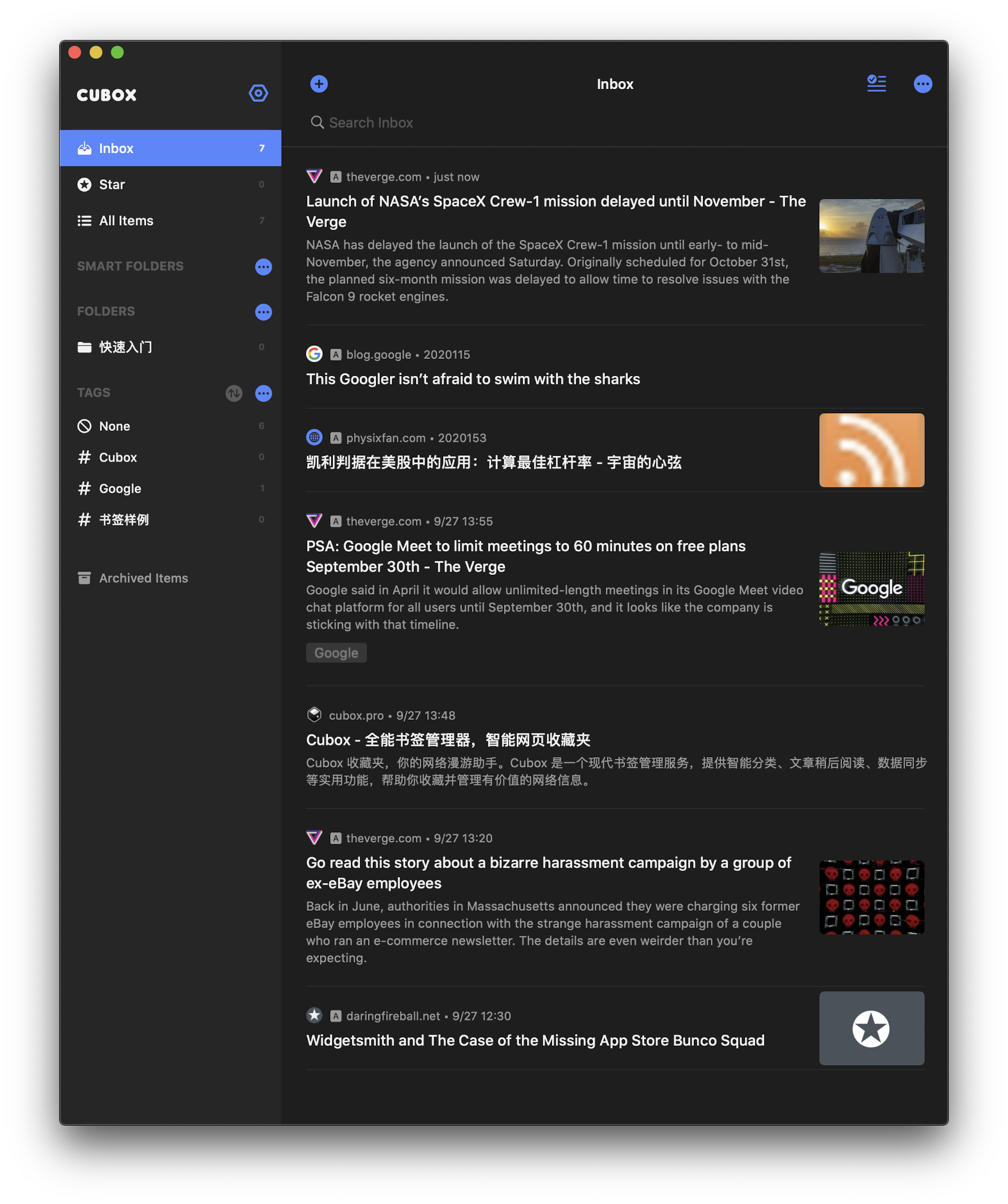Open Smart Folders more options button
The width and height of the screenshot is (1008, 1204).
263,267
